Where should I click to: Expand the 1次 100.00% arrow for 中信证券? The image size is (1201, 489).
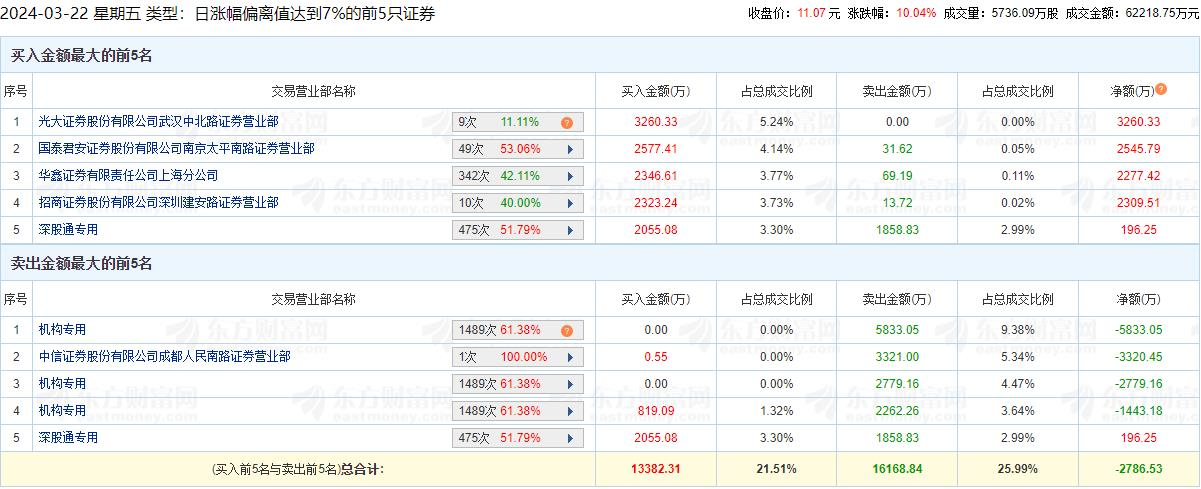pos(569,357)
